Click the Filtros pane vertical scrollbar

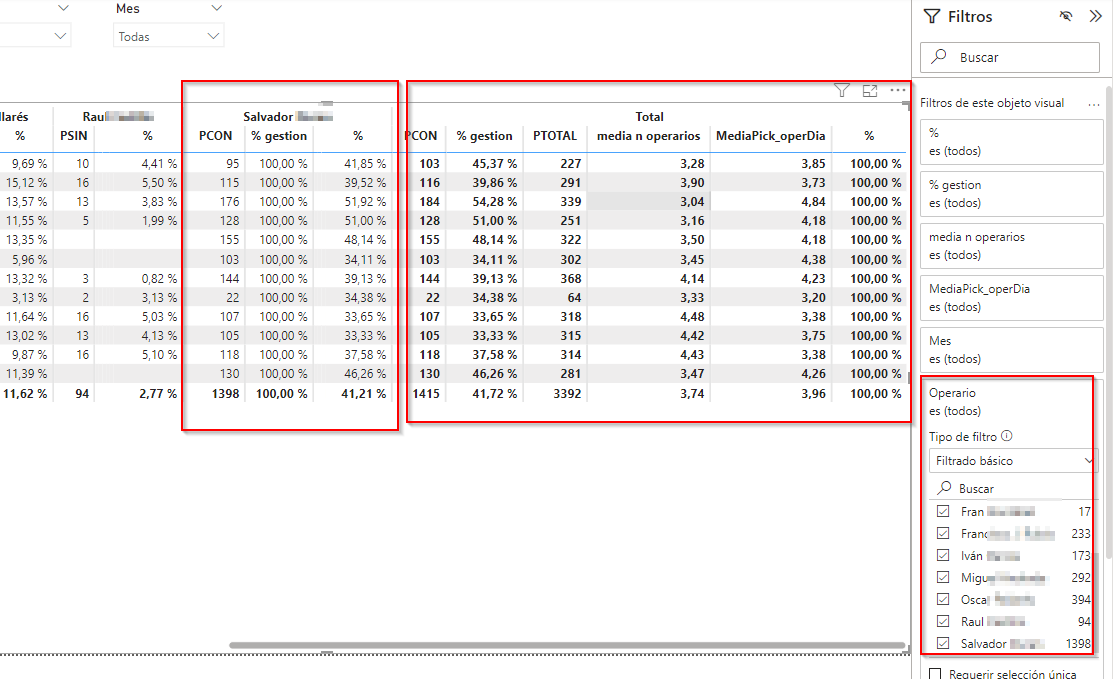pos(1107,323)
